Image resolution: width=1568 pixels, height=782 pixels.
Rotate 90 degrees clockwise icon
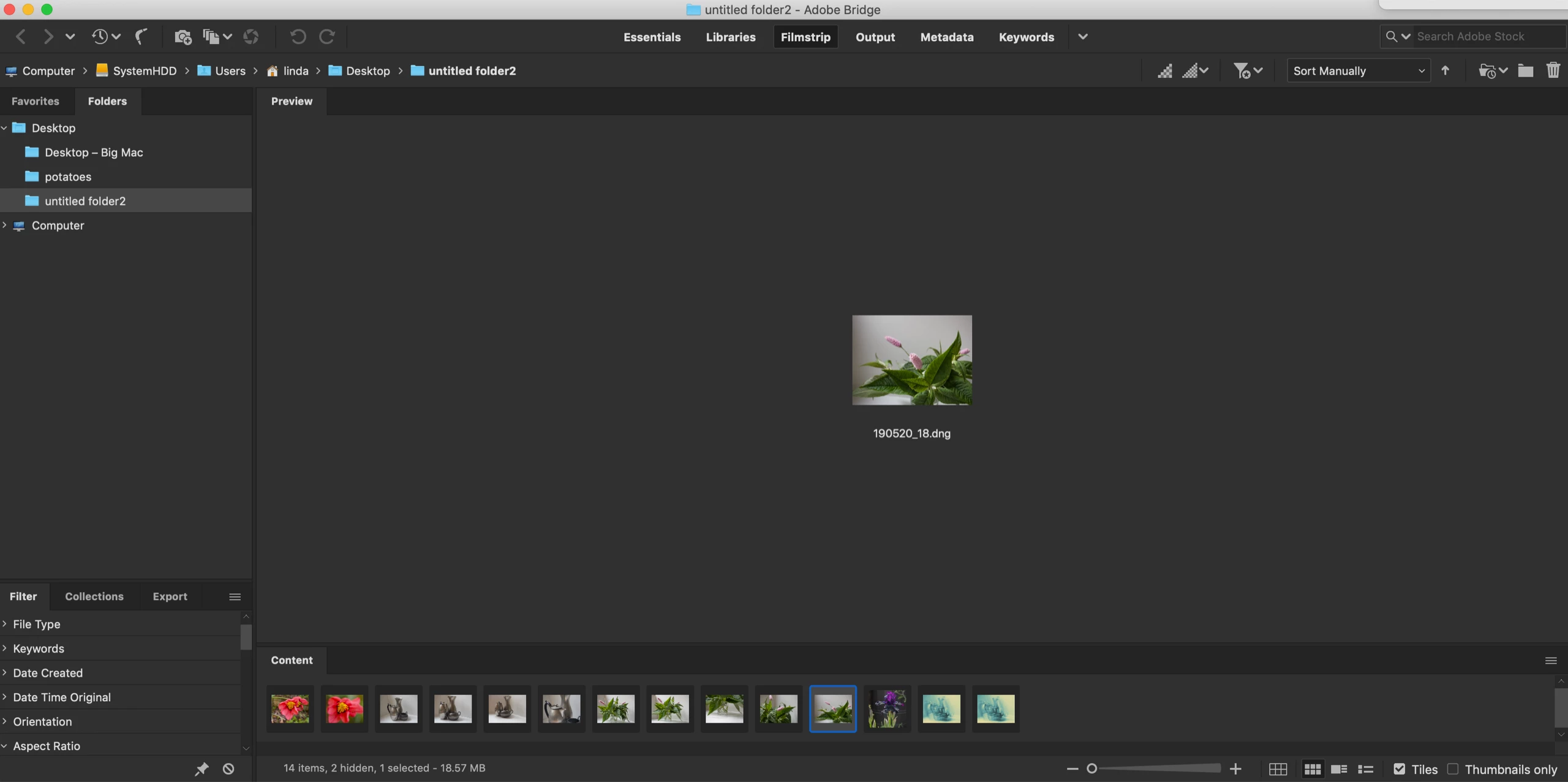pos(327,37)
